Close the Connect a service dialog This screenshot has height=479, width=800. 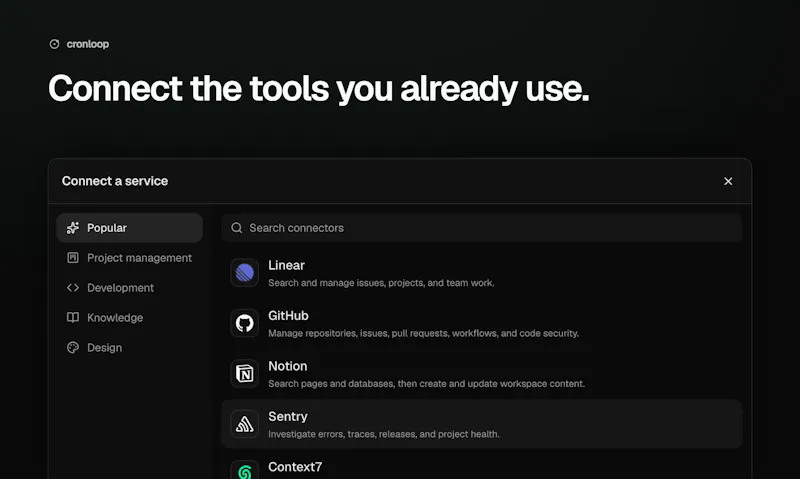(728, 181)
